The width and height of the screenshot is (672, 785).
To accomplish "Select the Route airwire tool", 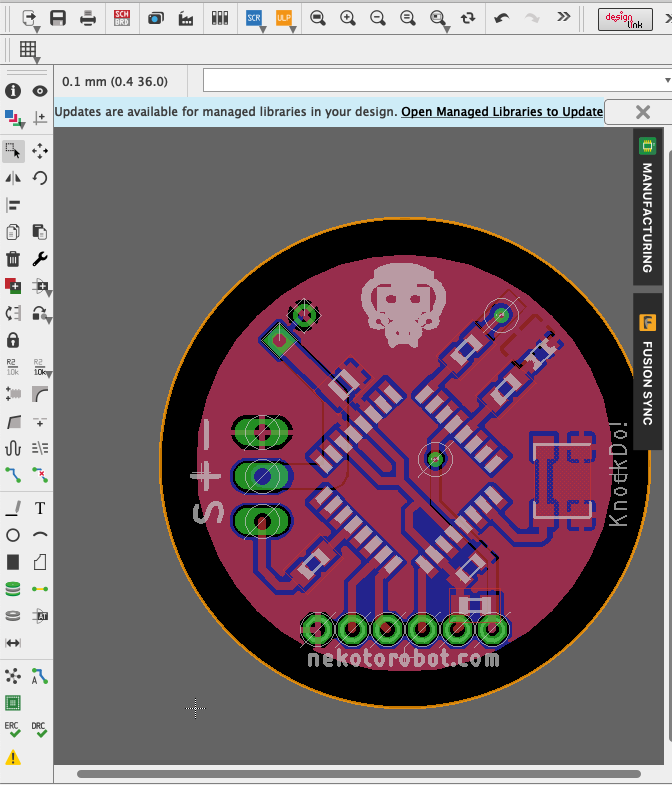I will [13, 474].
